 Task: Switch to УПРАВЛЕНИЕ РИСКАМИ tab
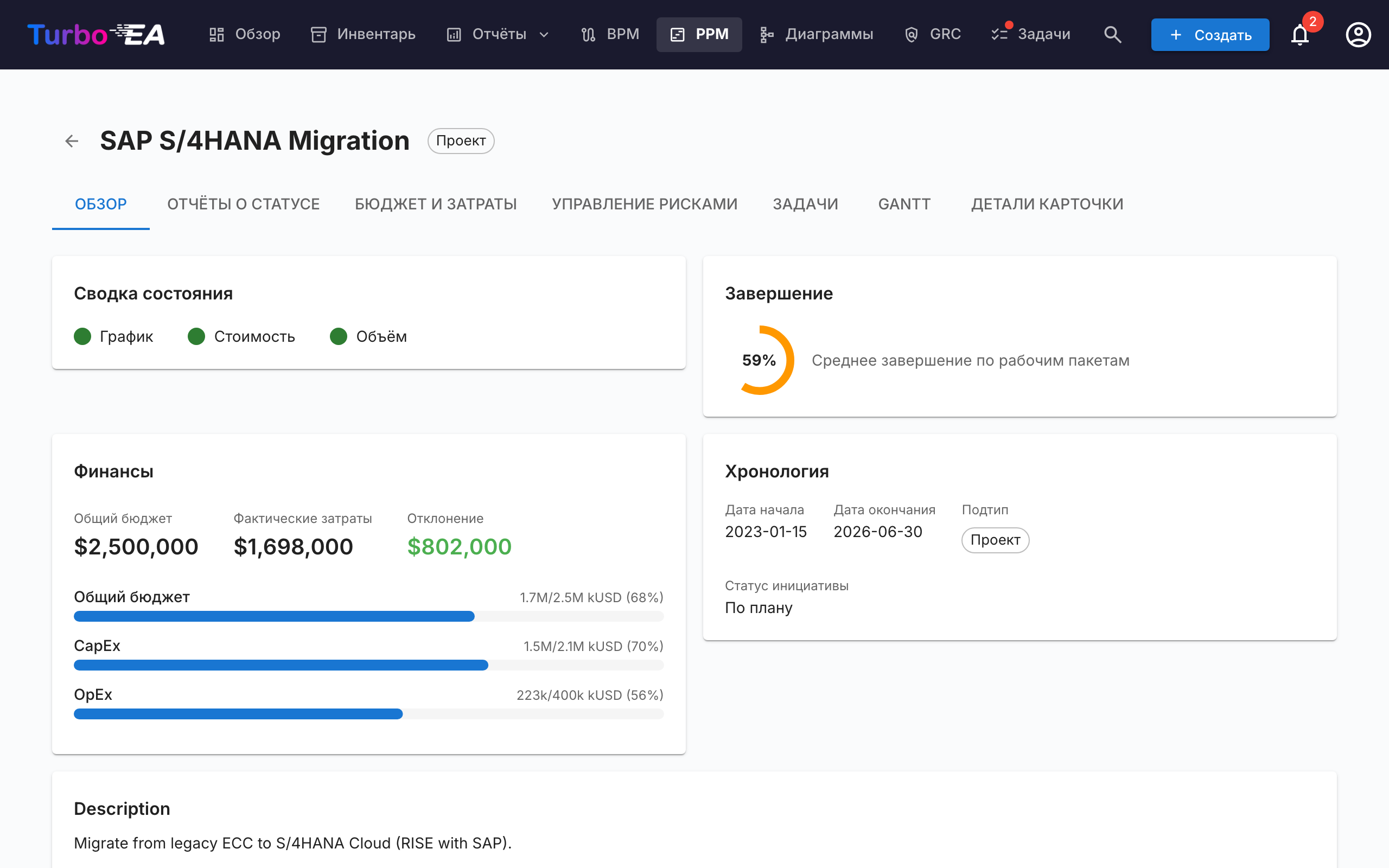[645, 204]
